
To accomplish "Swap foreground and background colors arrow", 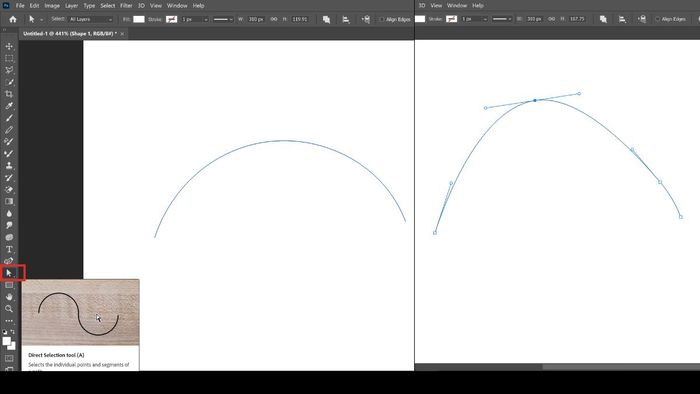I will [12, 332].
